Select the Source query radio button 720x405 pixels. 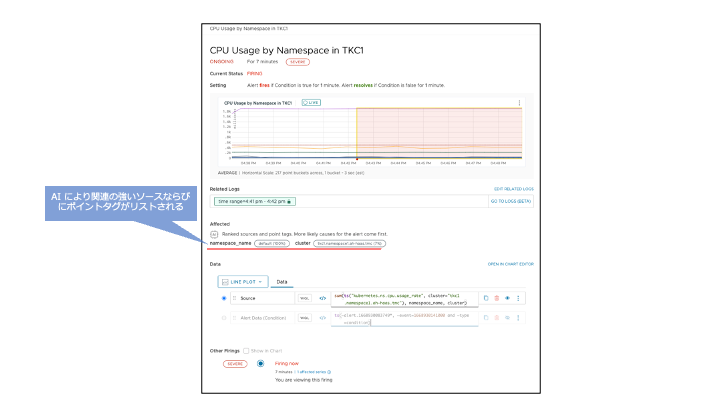224,298
